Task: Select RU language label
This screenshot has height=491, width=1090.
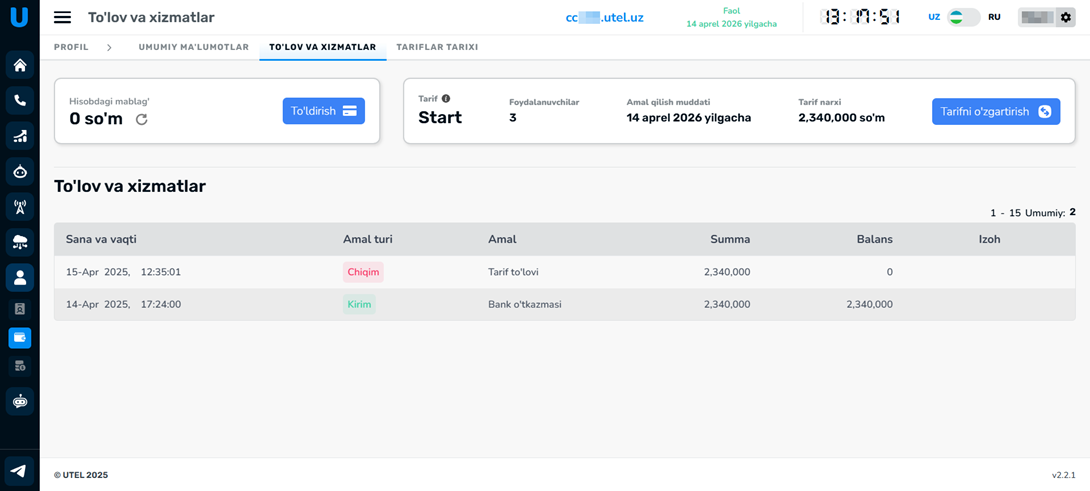Action: [994, 17]
